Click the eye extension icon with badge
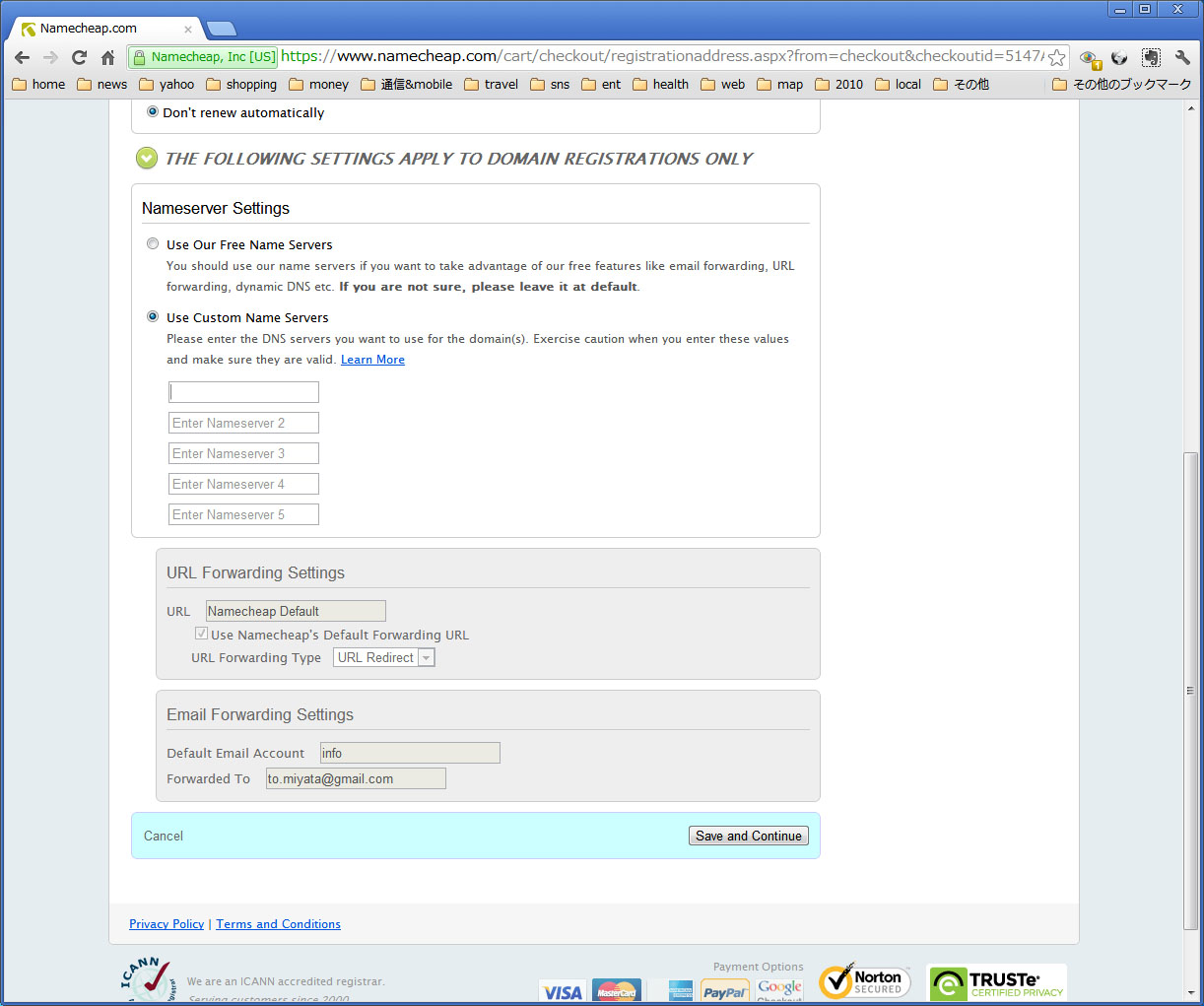 coord(1089,58)
